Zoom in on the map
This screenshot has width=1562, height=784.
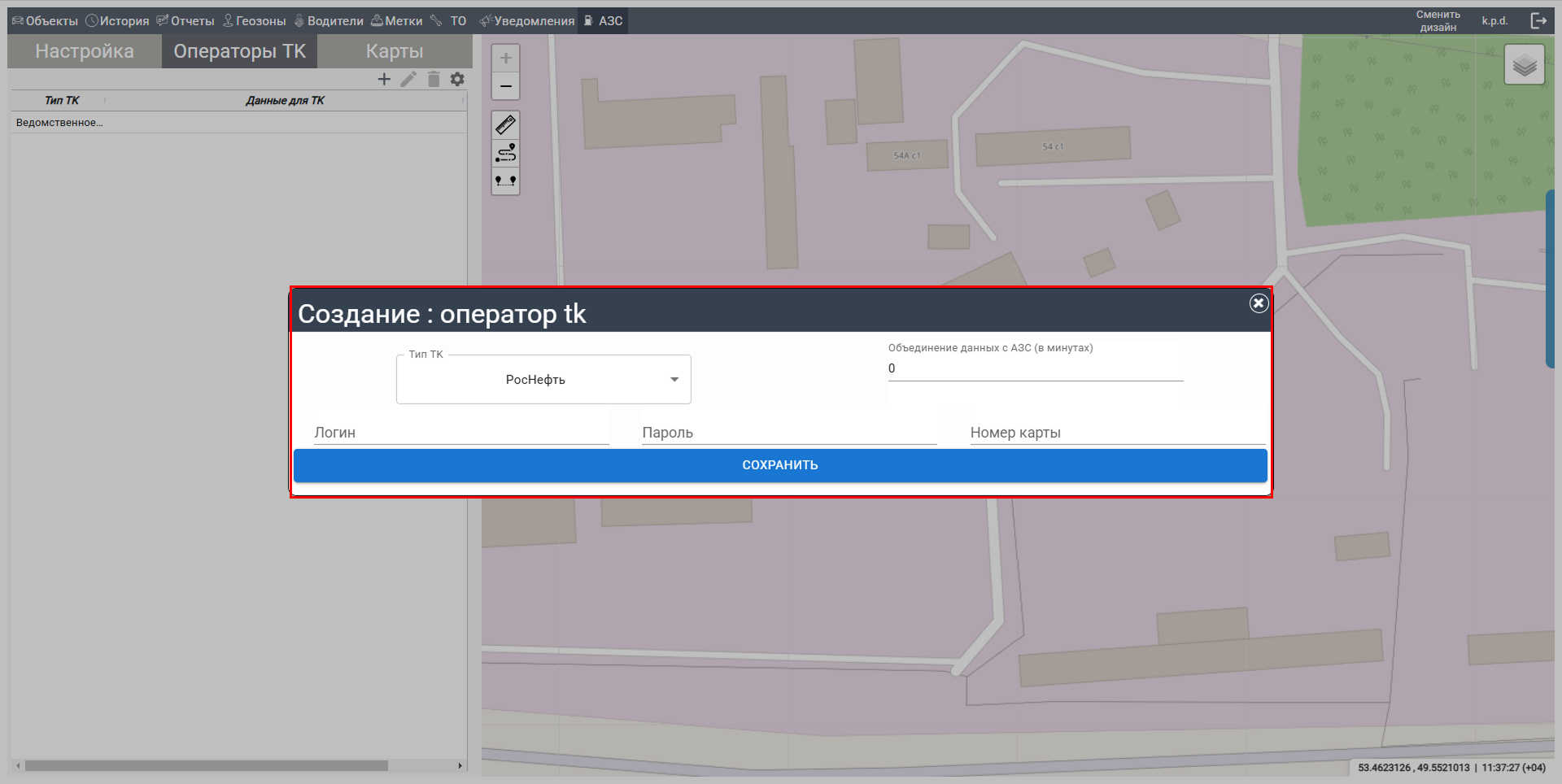click(505, 59)
